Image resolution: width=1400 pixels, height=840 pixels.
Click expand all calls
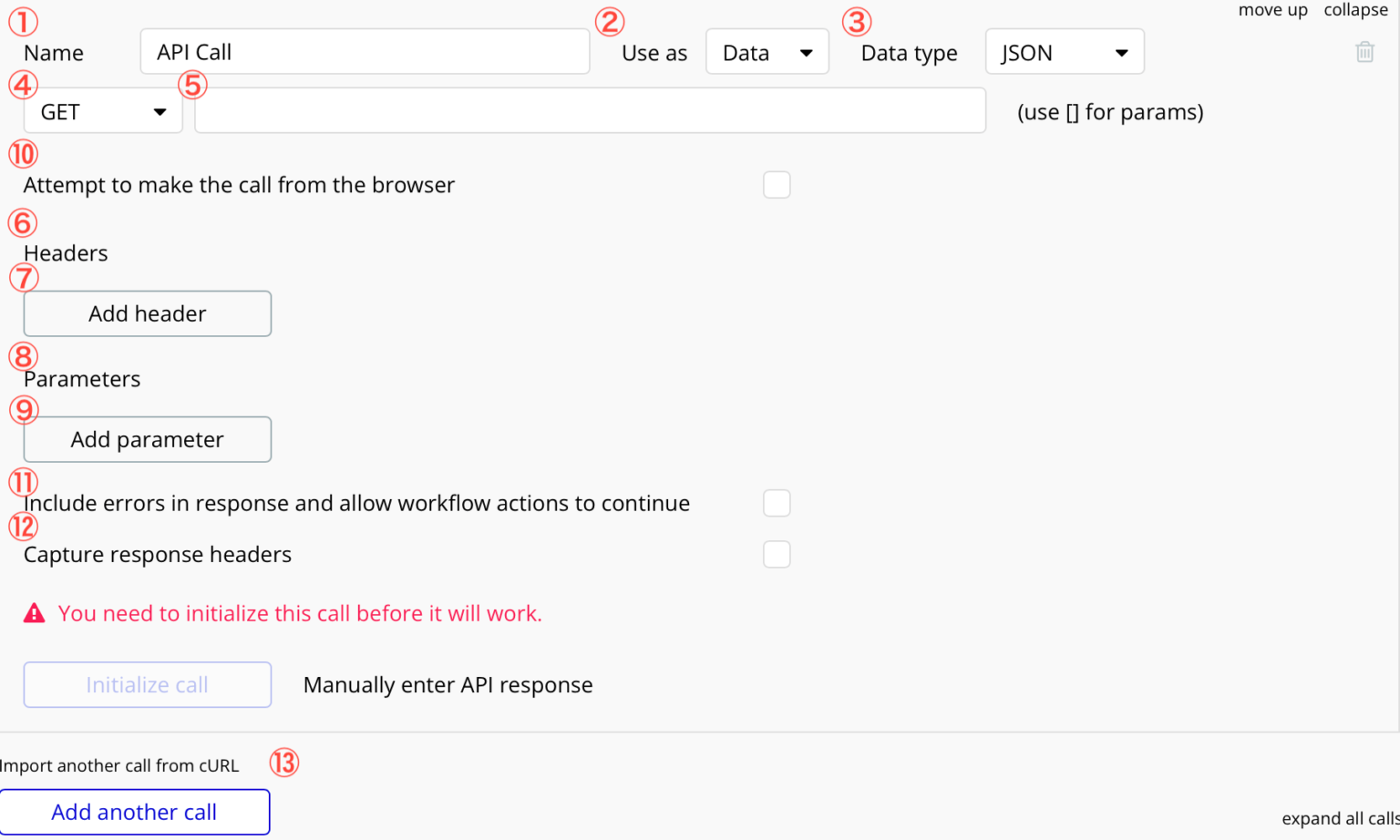[x=1339, y=818]
